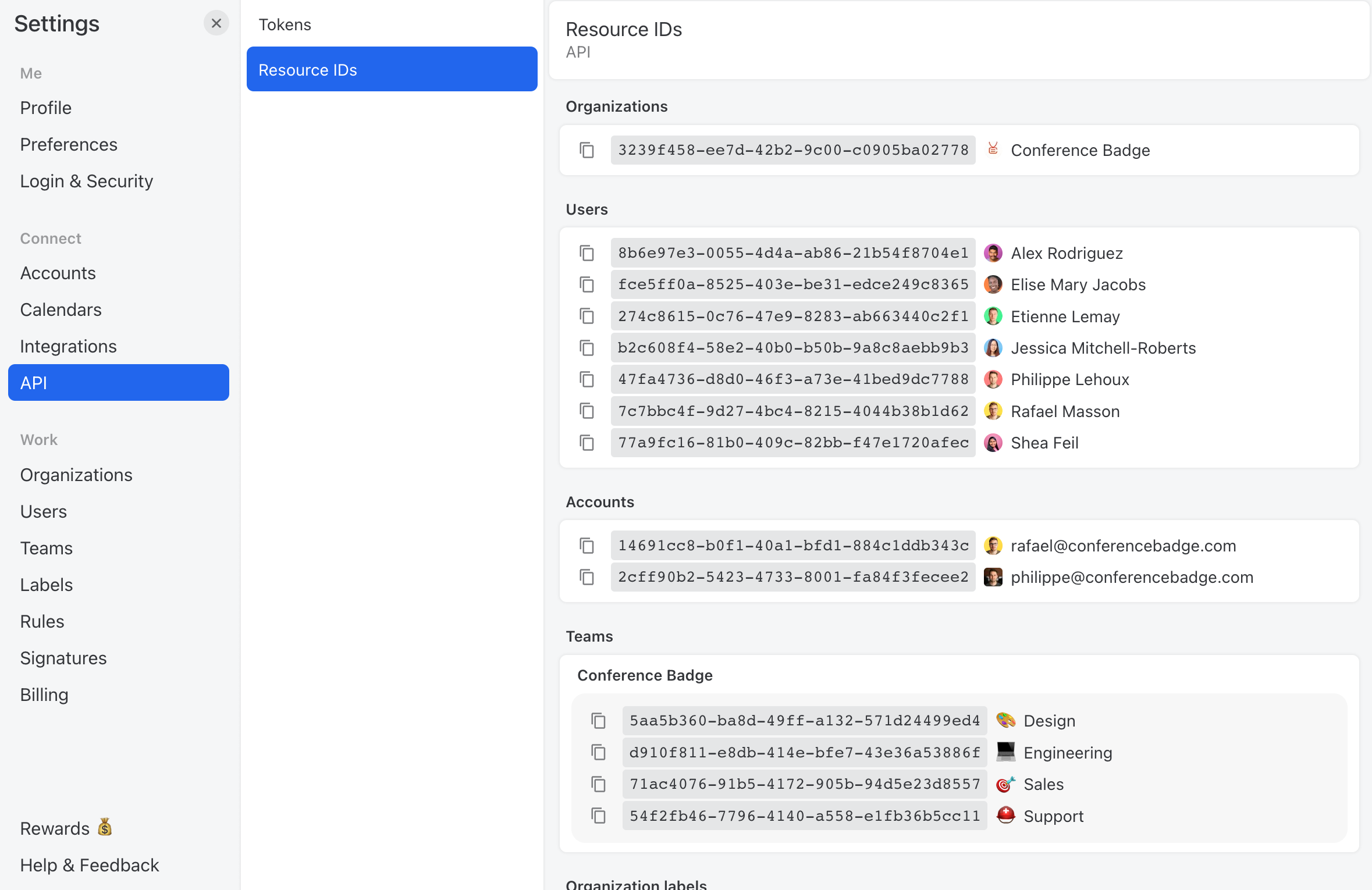Click Philippe Lehoux's avatar
The height and width of the screenshot is (890, 1372).
point(993,379)
